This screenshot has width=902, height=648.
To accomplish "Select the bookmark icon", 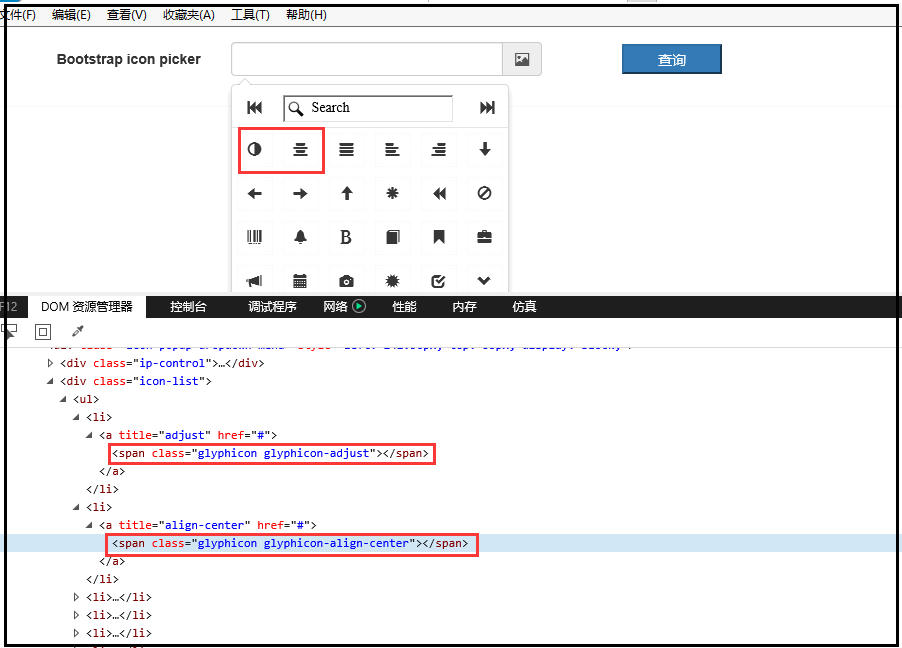I will [x=438, y=237].
